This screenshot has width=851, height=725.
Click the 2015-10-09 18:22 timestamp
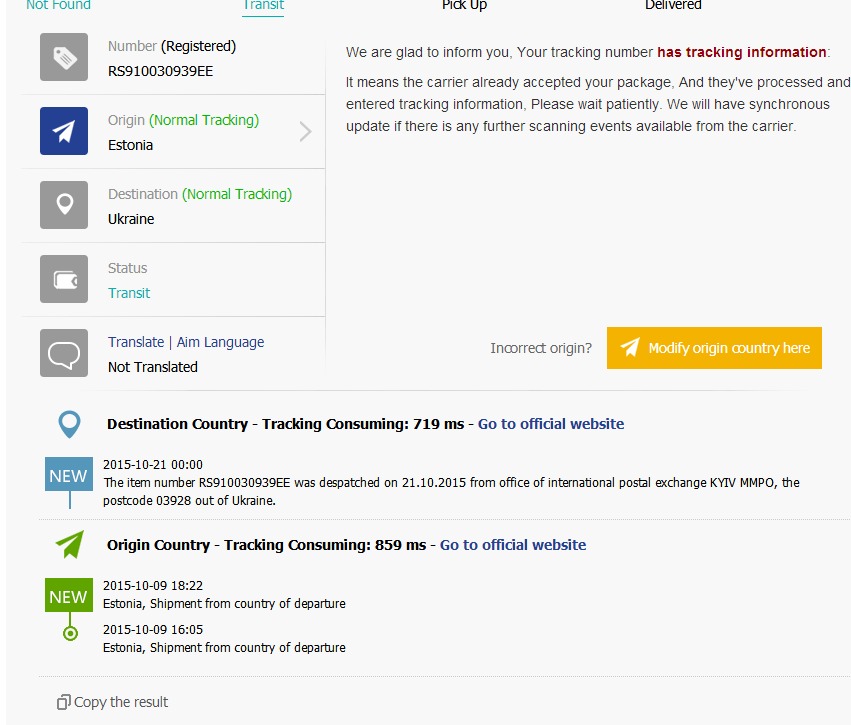(153, 586)
